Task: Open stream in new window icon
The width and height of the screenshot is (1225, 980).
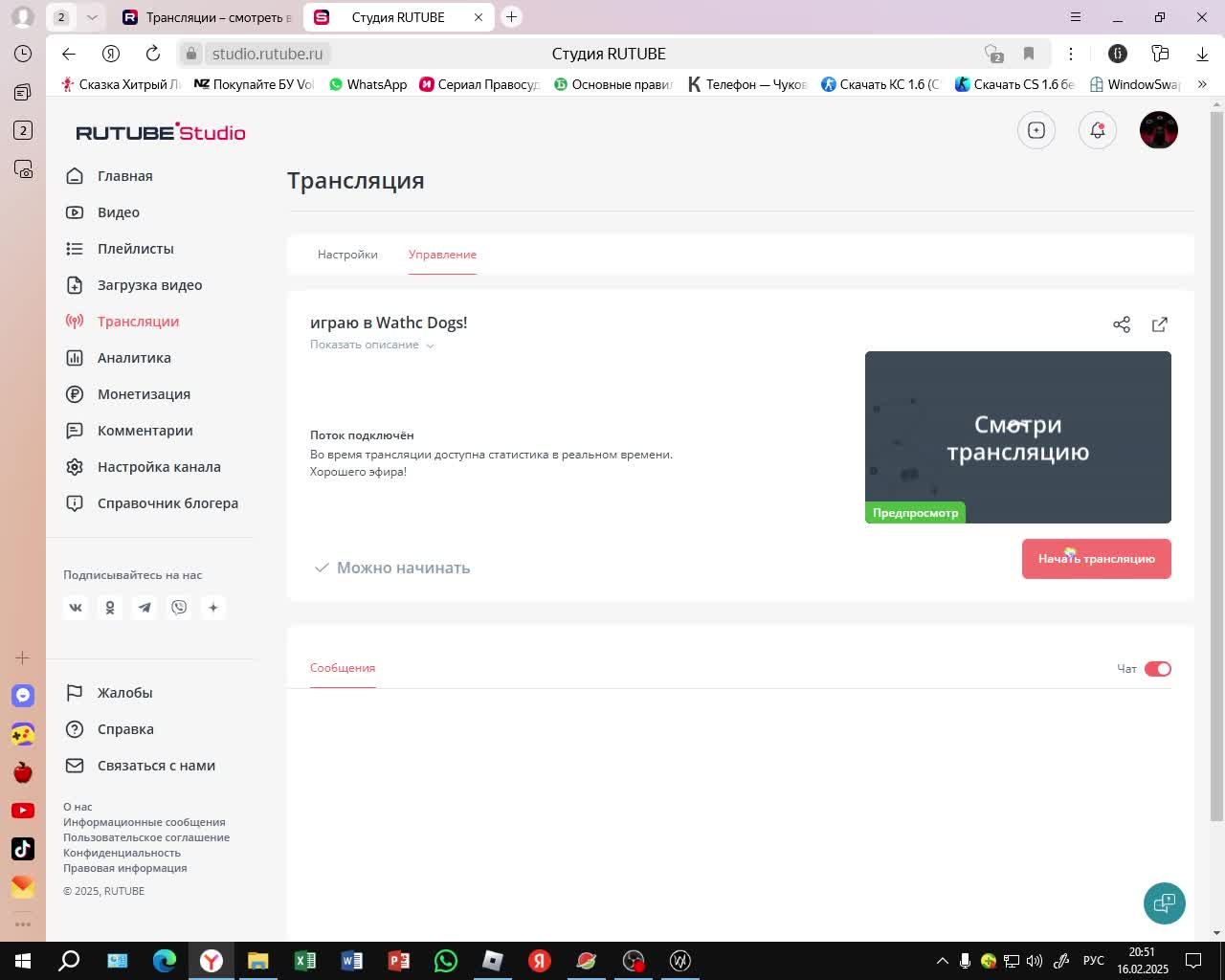Action: [x=1160, y=324]
